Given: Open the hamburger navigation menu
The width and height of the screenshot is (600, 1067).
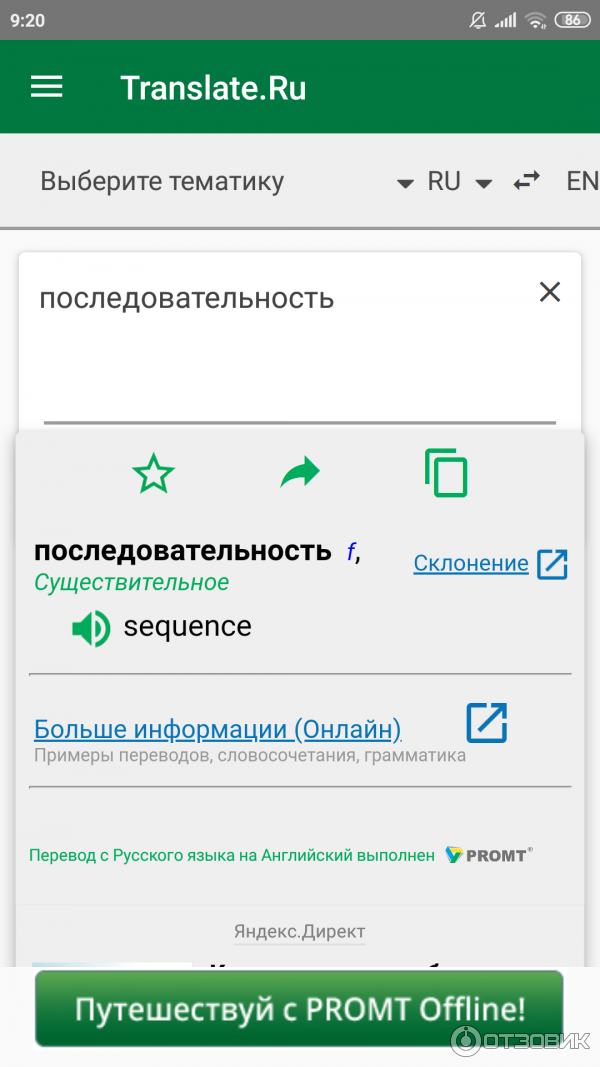Looking at the screenshot, I should point(47,87).
